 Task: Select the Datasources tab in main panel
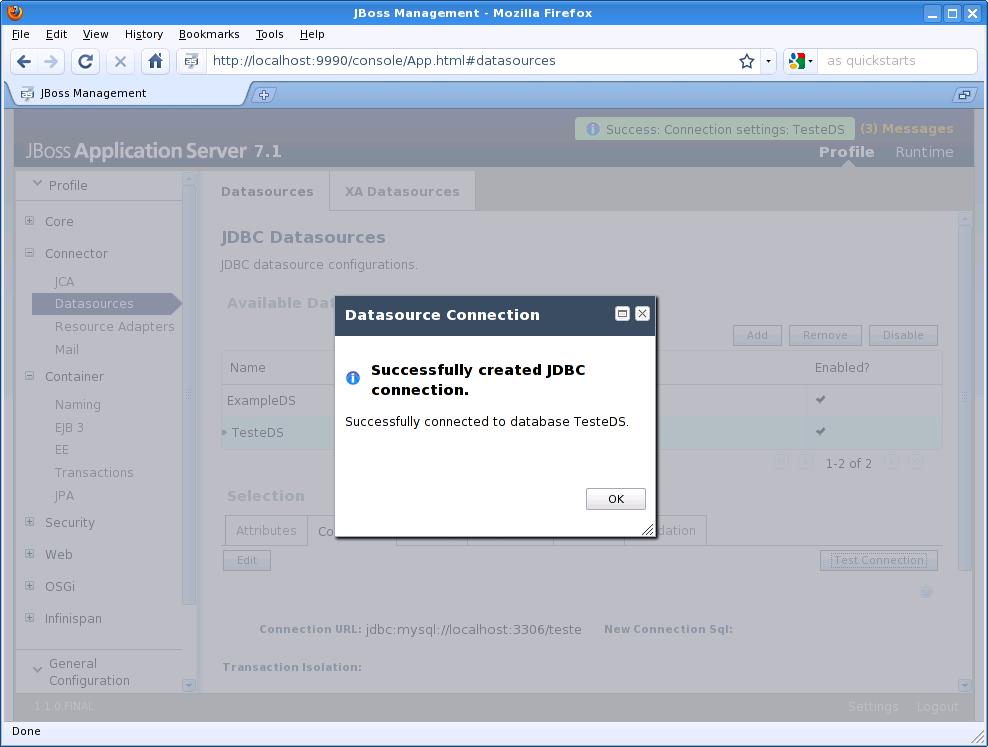point(267,191)
